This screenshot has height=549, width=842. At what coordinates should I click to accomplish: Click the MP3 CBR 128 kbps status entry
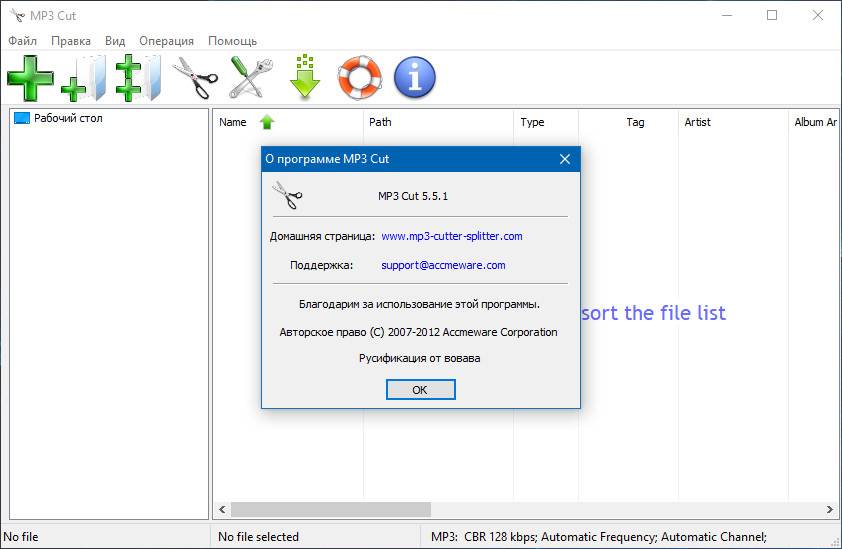599,537
